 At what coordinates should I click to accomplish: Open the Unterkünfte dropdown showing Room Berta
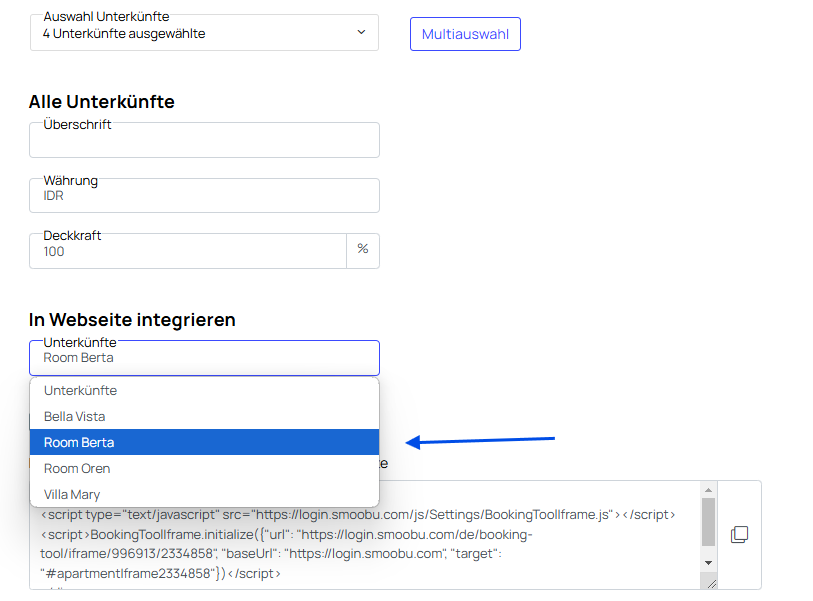pos(204,358)
